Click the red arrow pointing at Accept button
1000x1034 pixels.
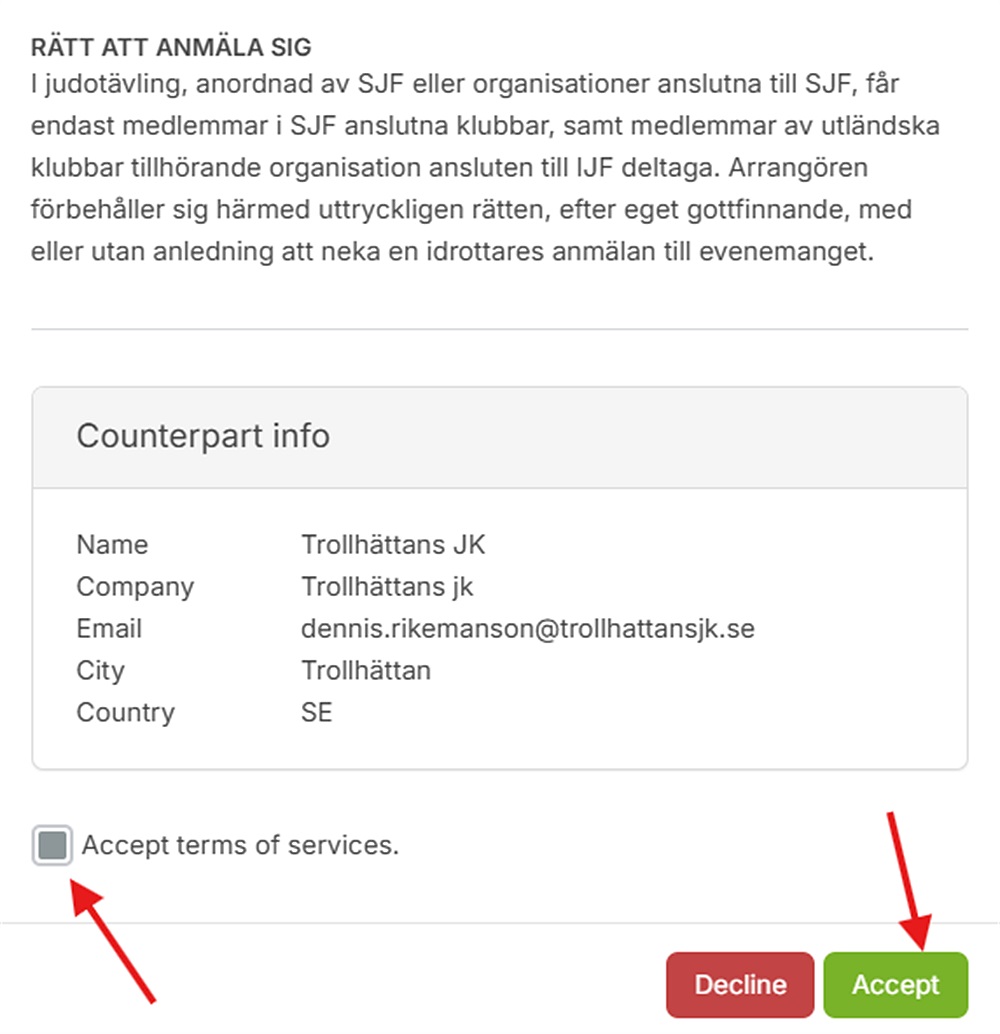pos(908,880)
